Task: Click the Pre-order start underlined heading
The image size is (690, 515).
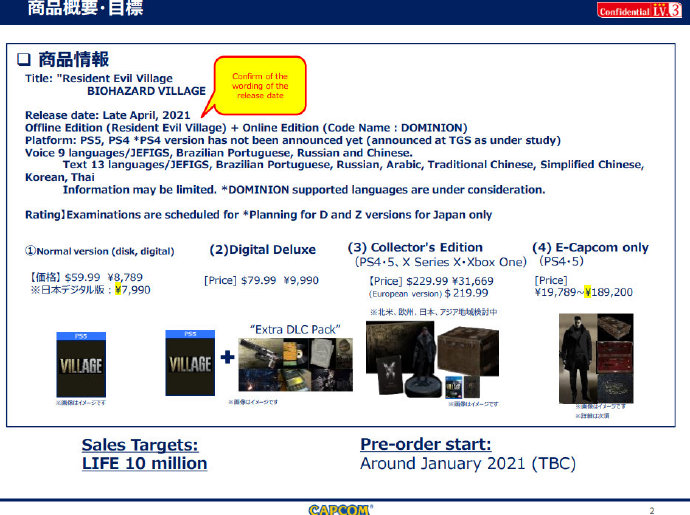Action: 425,444
